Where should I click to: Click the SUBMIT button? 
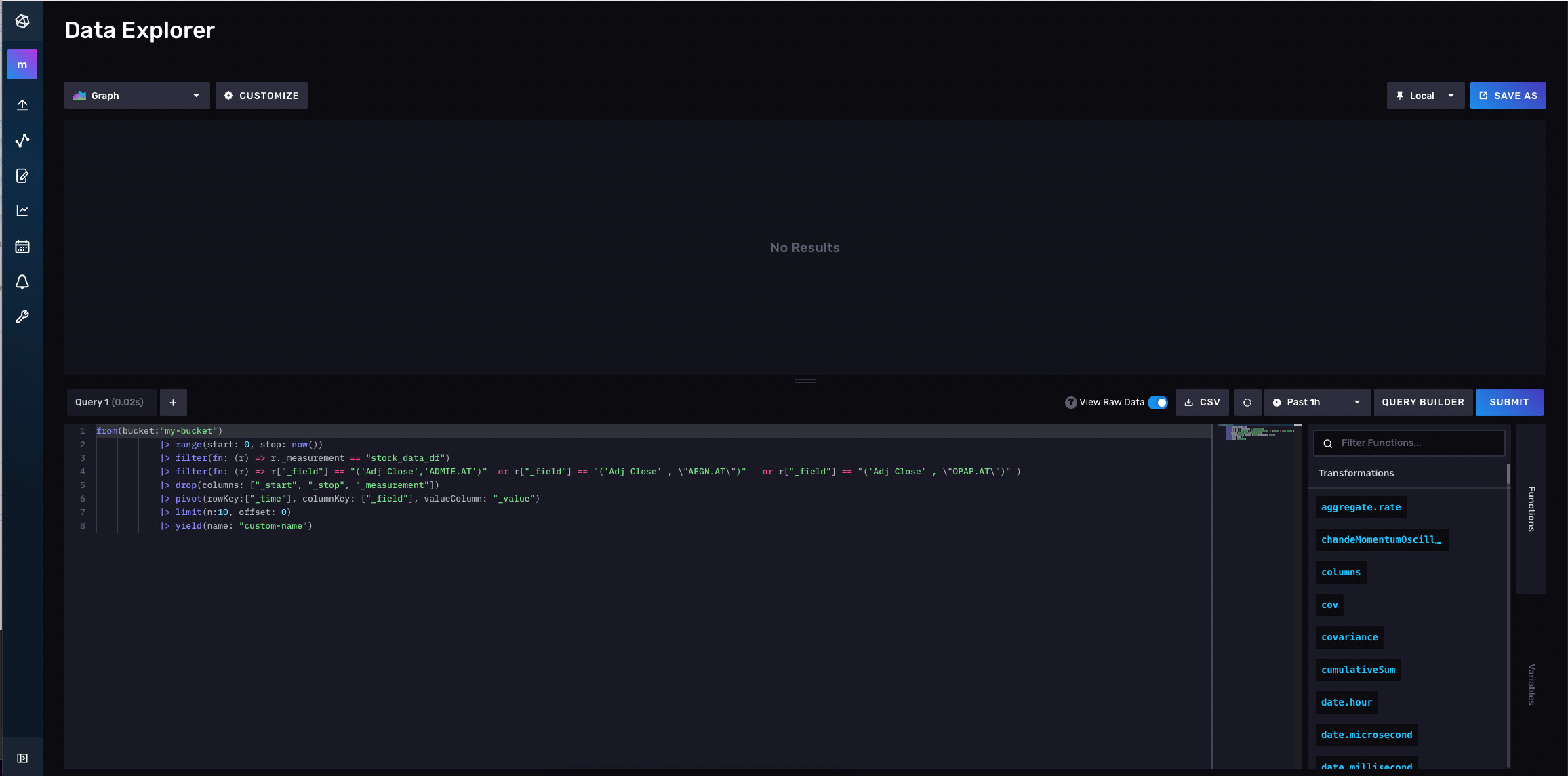[1509, 403]
